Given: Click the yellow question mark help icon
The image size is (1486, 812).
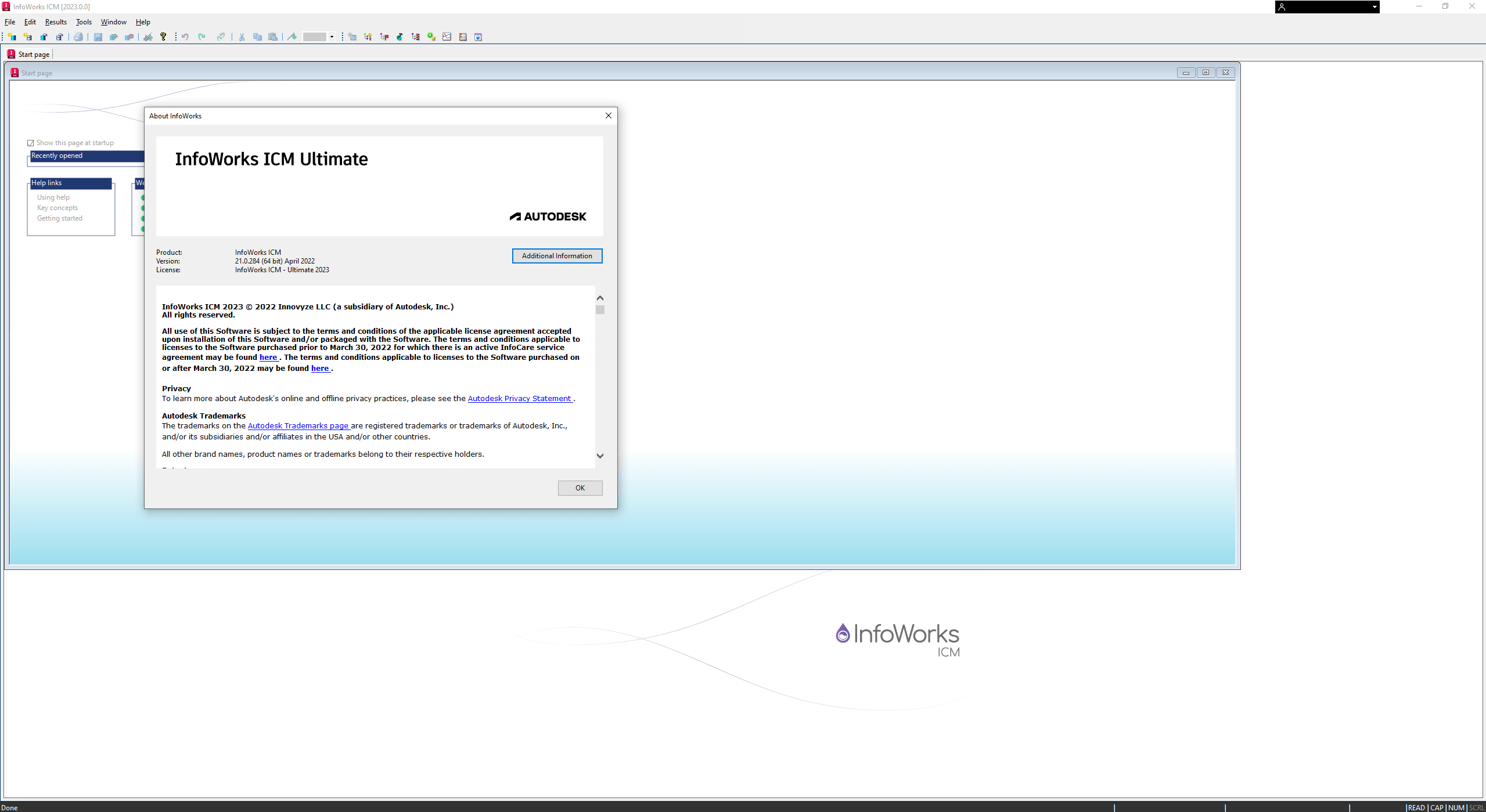Looking at the screenshot, I should [163, 37].
